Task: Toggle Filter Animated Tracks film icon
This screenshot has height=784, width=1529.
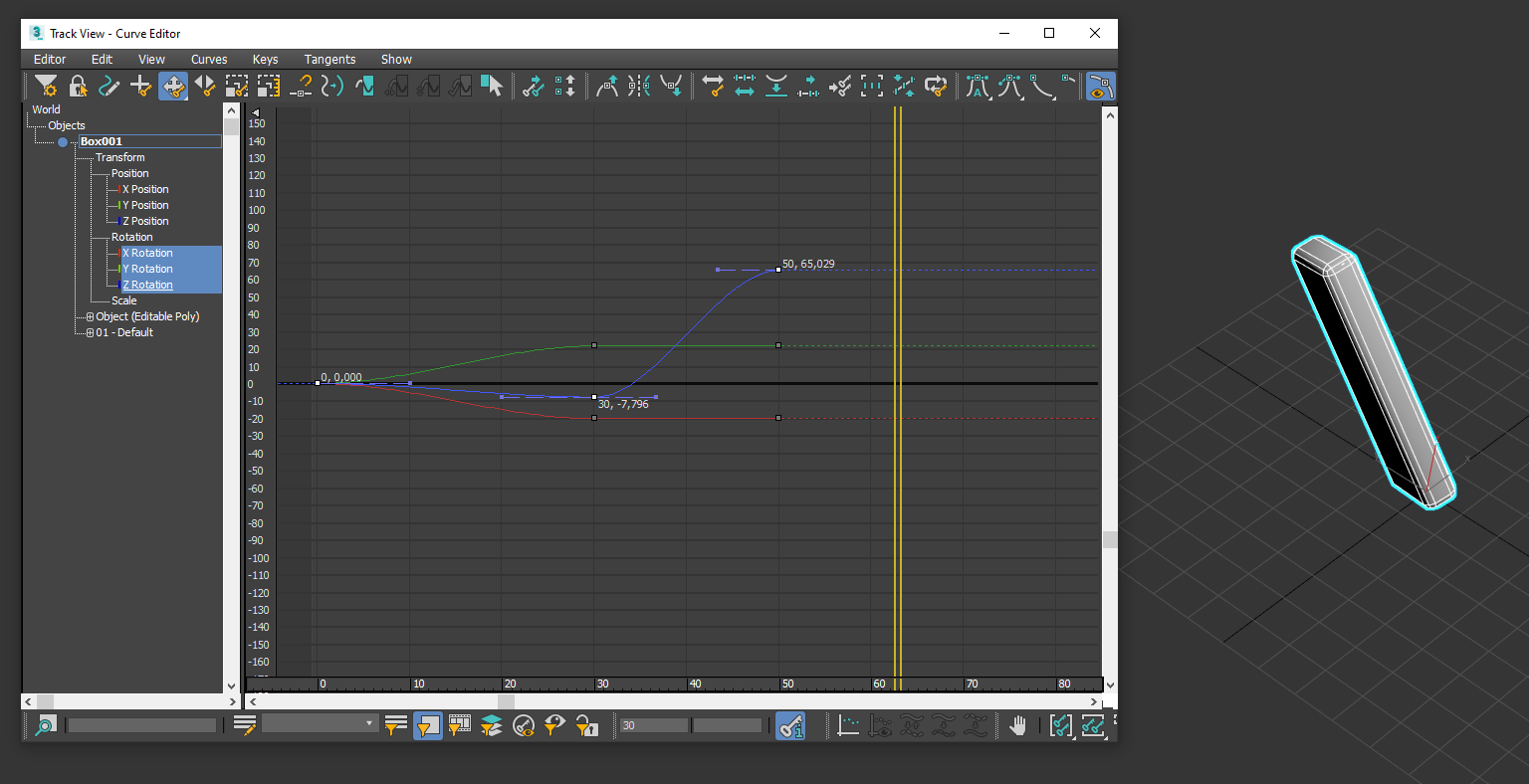Action: point(459,725)
